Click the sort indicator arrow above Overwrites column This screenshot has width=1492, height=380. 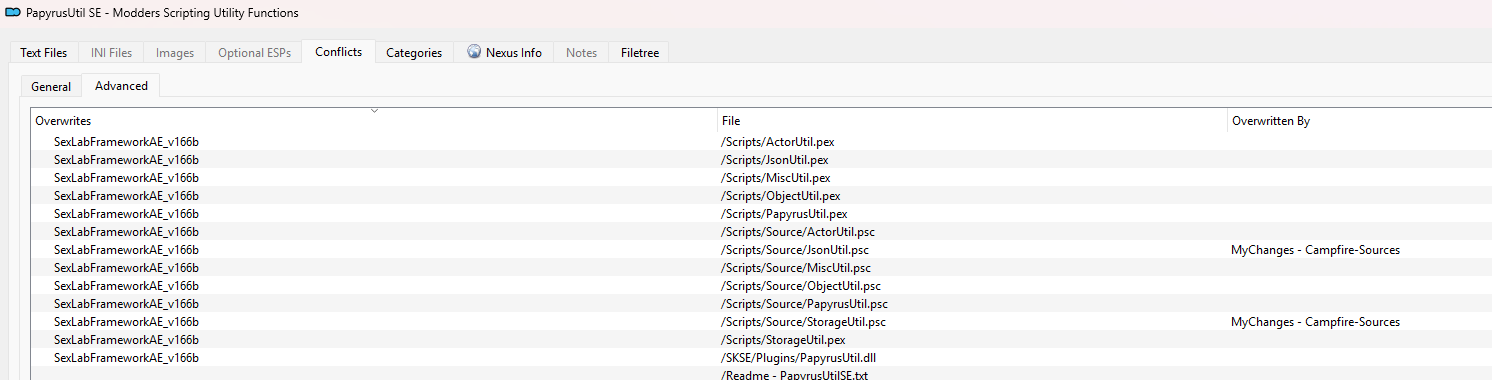click(374, 111)
